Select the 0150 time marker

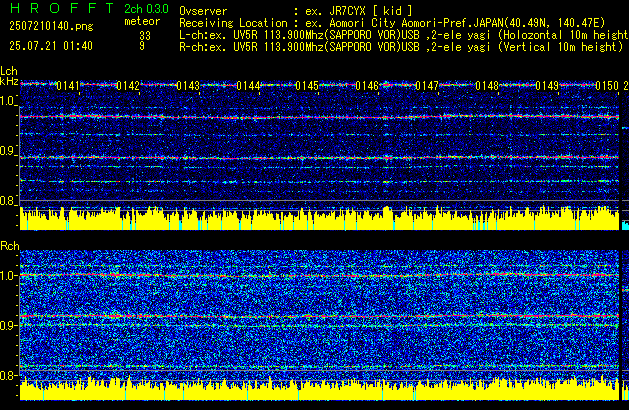point(607,86)
